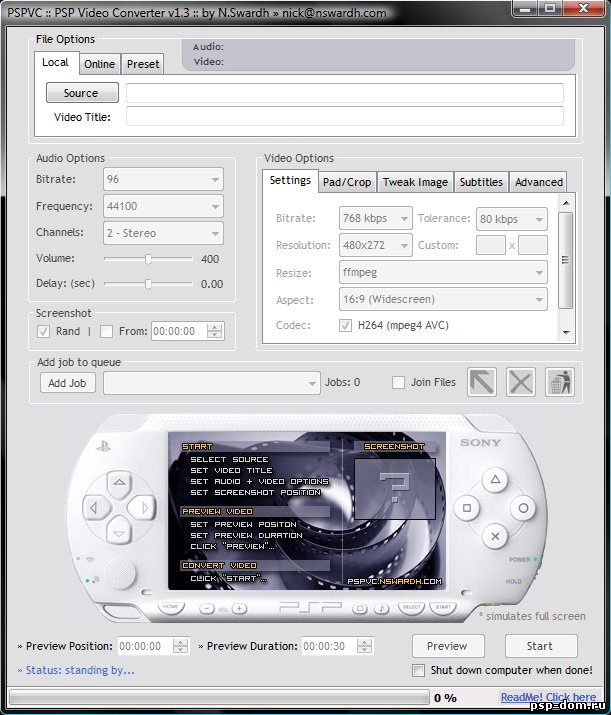Click the trash bin icon in the job queue row
This screenshot has height=715, width=611.
559,382
